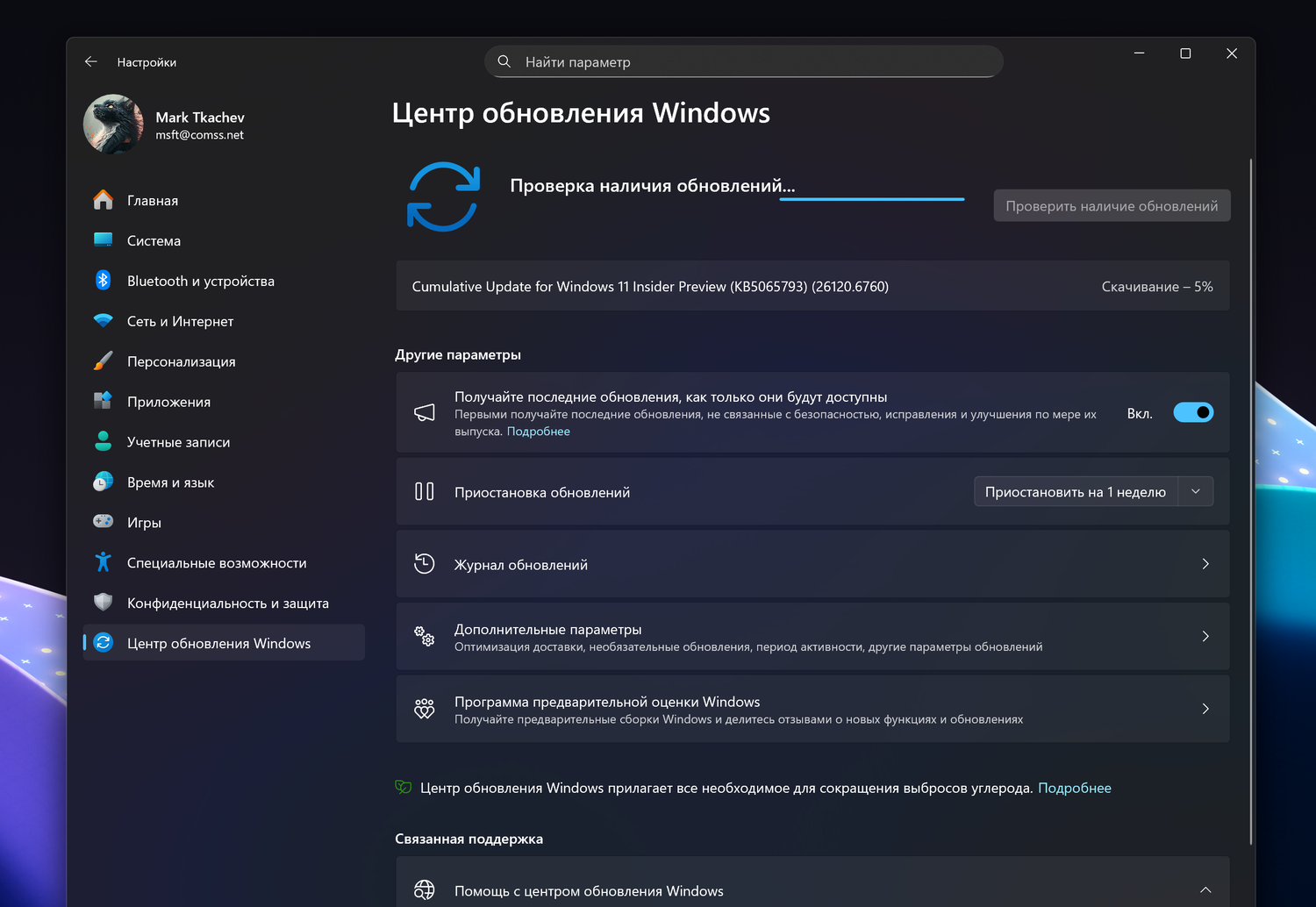Click the Gaming controller icon
Screen dimensions: 1316x907
(103, 522)
